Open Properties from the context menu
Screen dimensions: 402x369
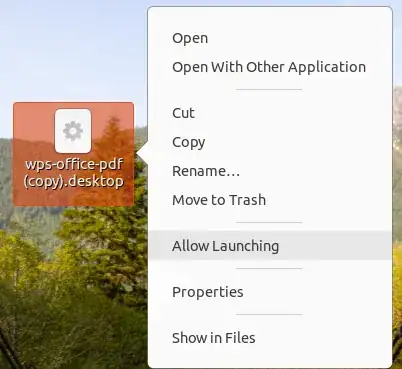point(270,292)
